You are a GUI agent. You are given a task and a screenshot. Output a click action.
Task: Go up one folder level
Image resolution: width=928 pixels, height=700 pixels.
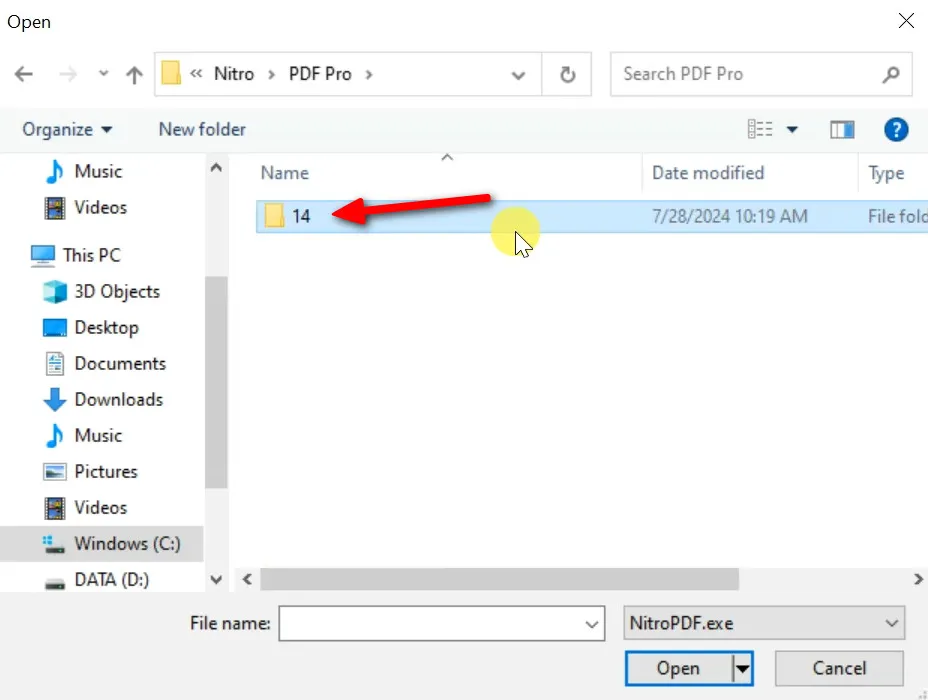[x=134, y=75]
